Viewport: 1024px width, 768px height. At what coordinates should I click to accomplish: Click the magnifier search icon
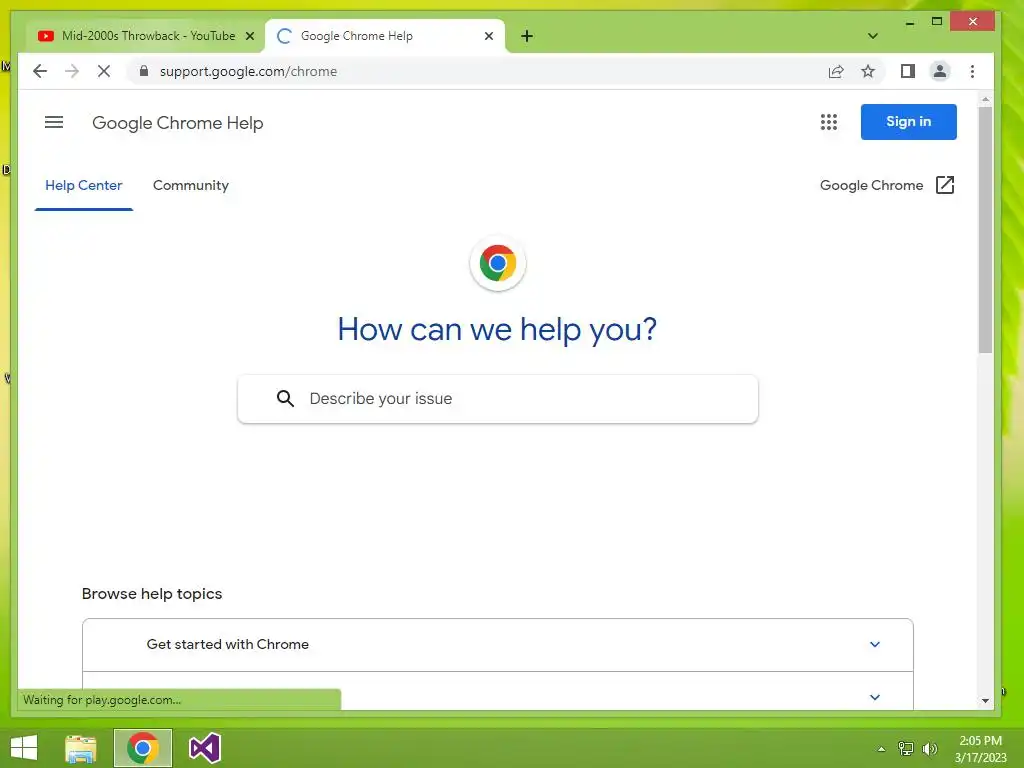pyautogui.click(x=285, y=398)
